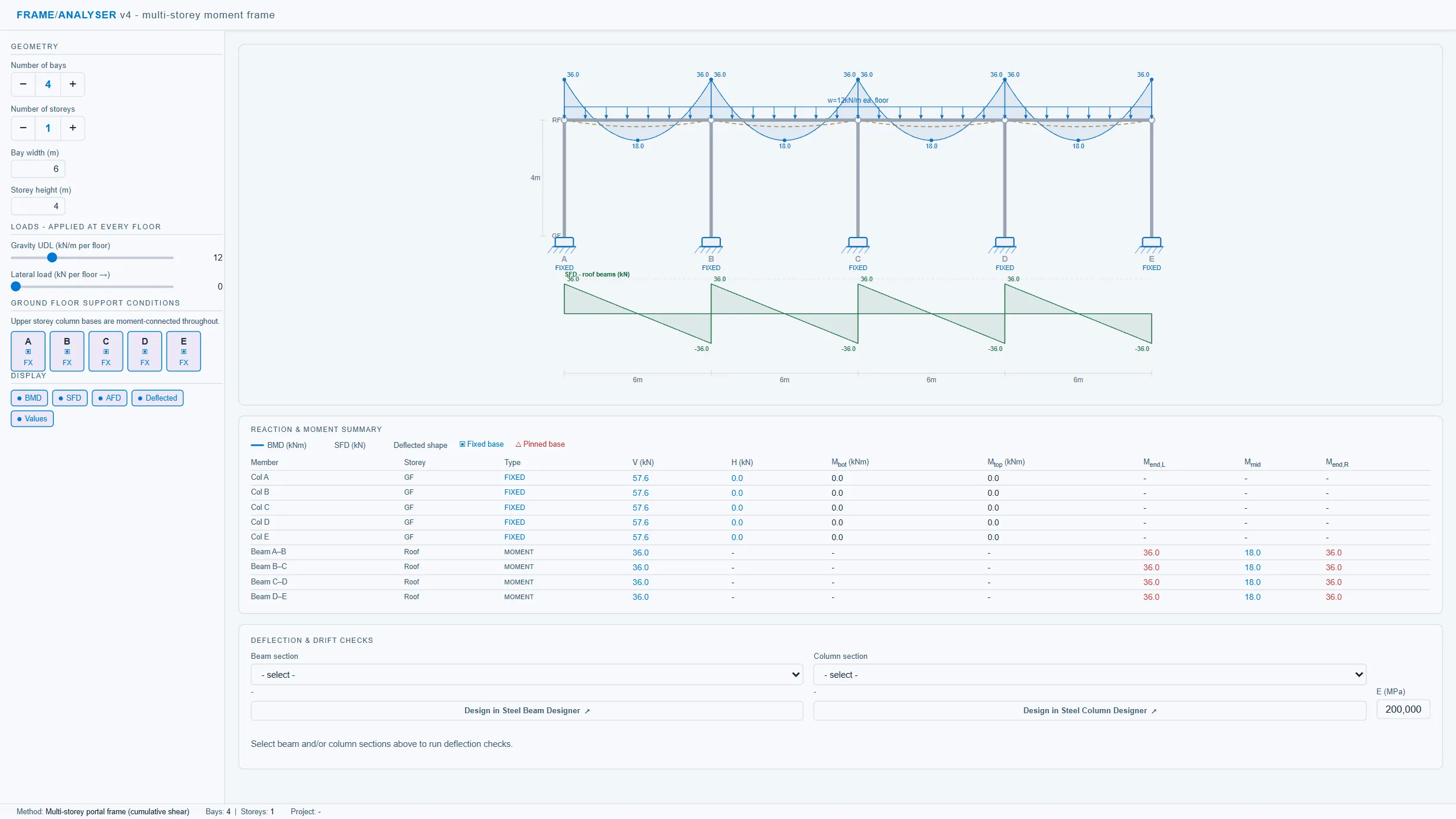Image resolution: width=1456 pixels, height=819 pixels.
Task: Click Beam B–C mid moment 18.0
Action: (x=1252, y=567)
